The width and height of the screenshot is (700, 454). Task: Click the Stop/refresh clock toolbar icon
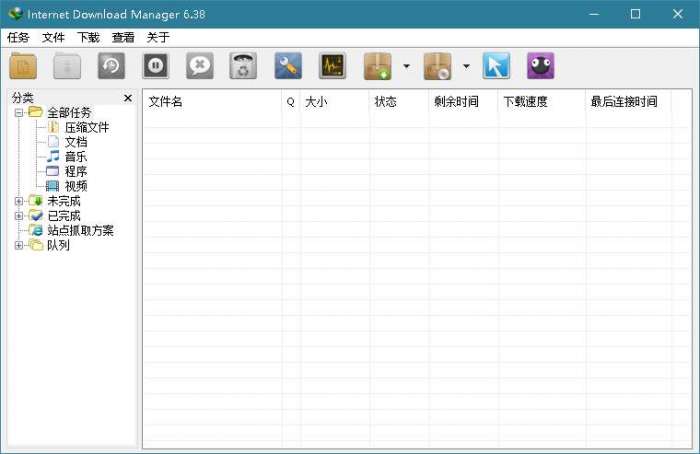111,66
